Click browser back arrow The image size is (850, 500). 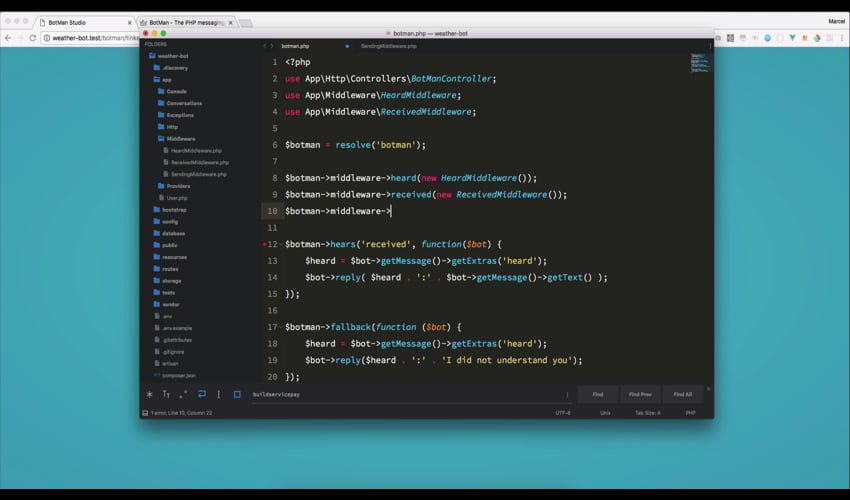click(8, 38)
